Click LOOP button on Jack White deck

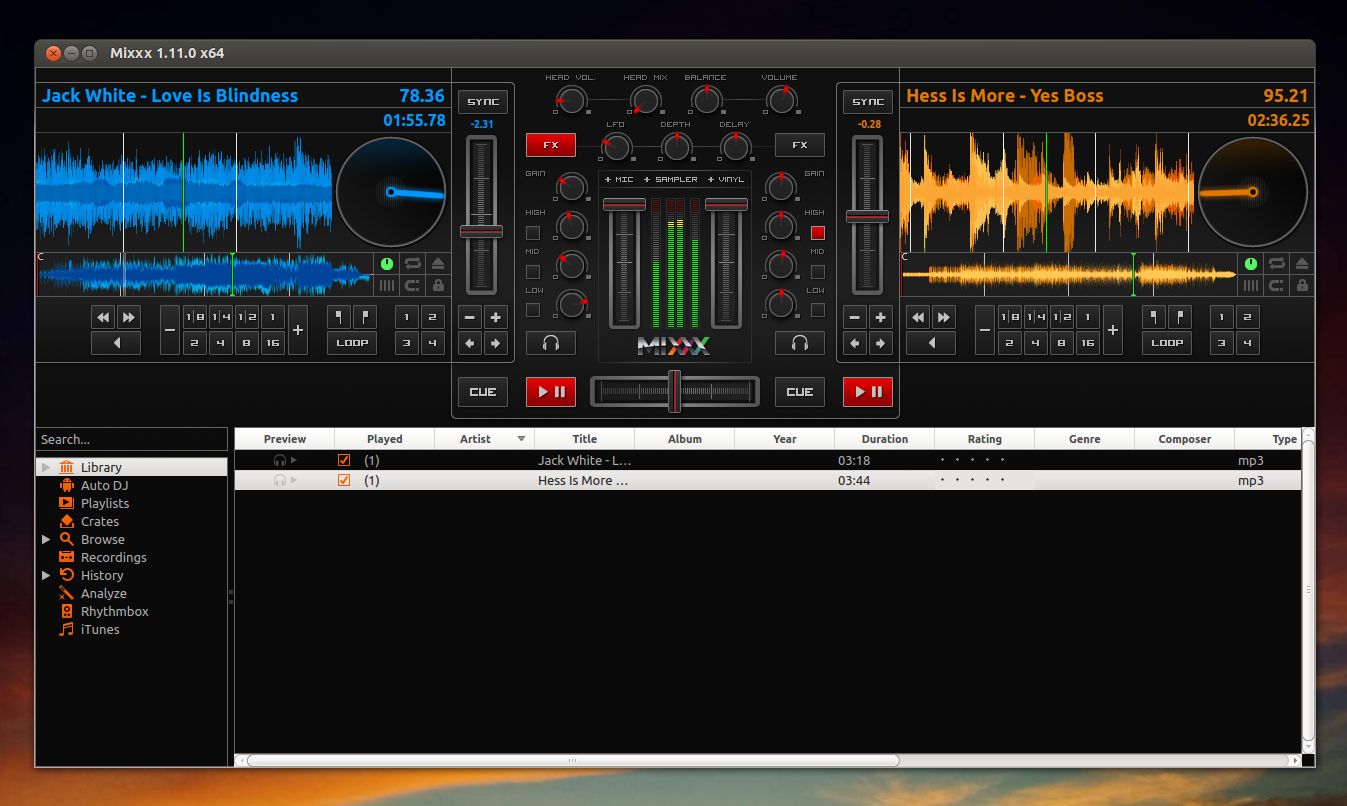tap(352, 343)
